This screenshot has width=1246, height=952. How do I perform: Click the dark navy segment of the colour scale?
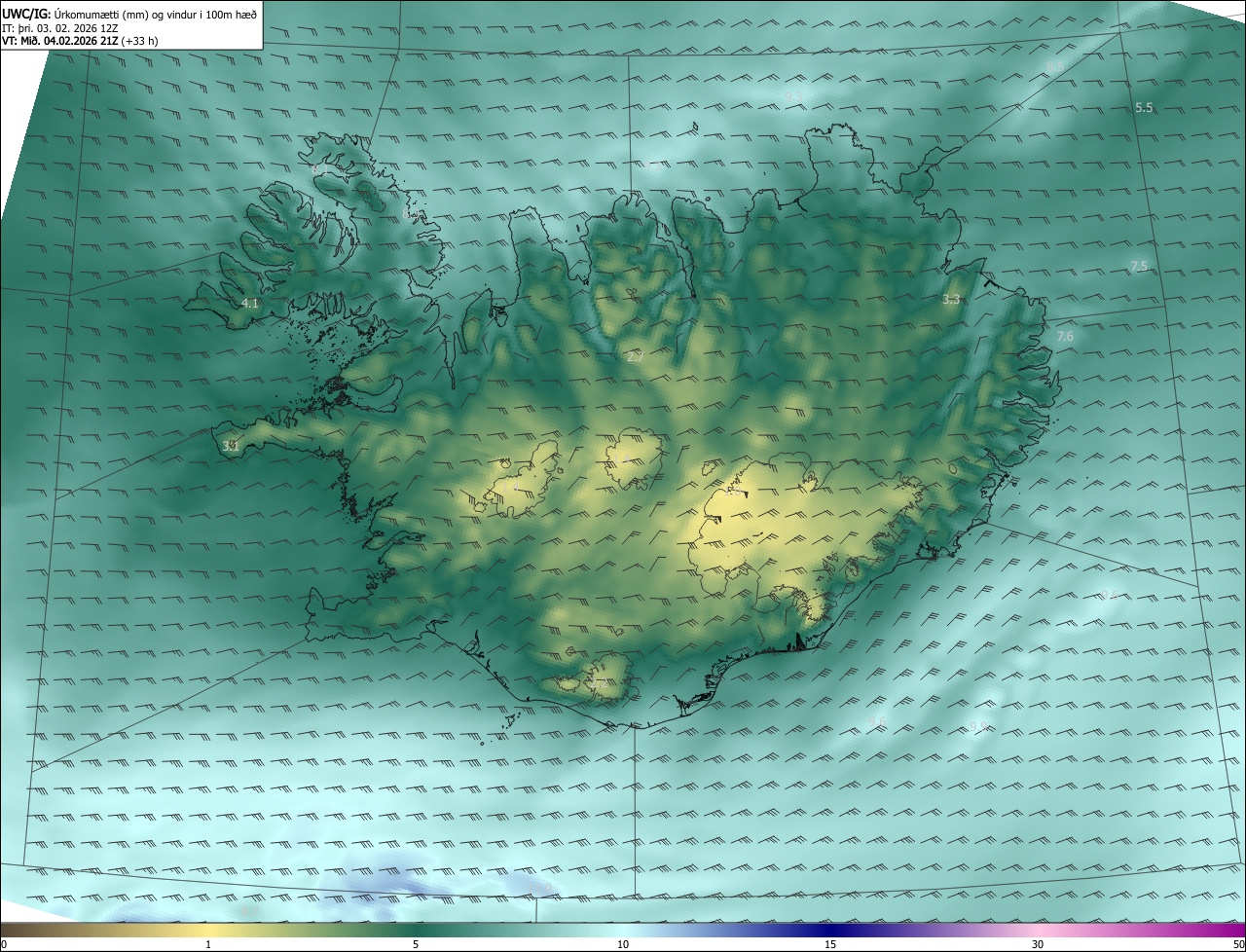tap(830, 931)
